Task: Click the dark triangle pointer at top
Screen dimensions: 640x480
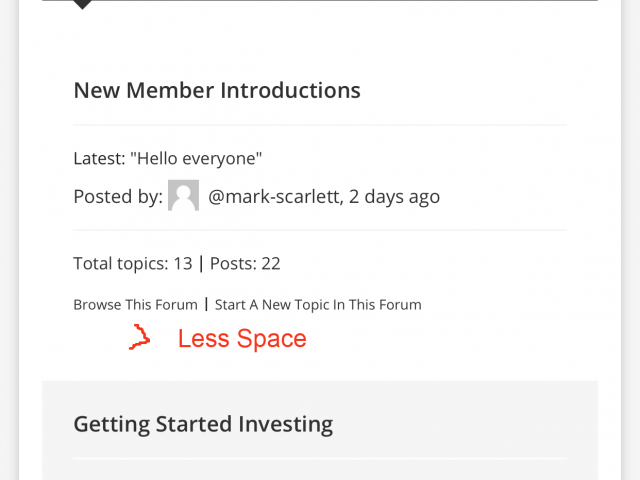Action: coord(82,4)
